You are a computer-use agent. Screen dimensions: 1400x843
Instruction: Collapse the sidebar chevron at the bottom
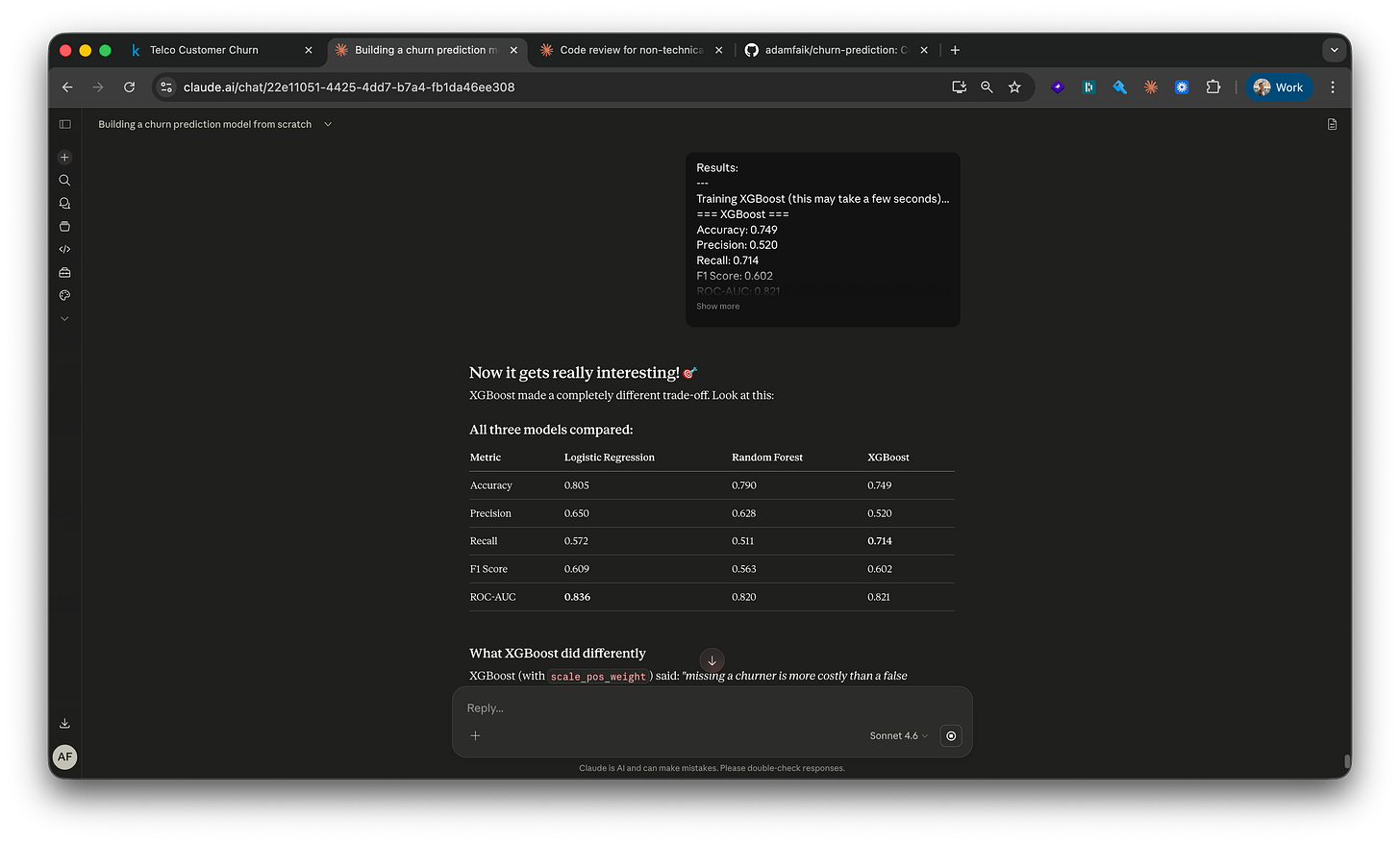(64, 318)
